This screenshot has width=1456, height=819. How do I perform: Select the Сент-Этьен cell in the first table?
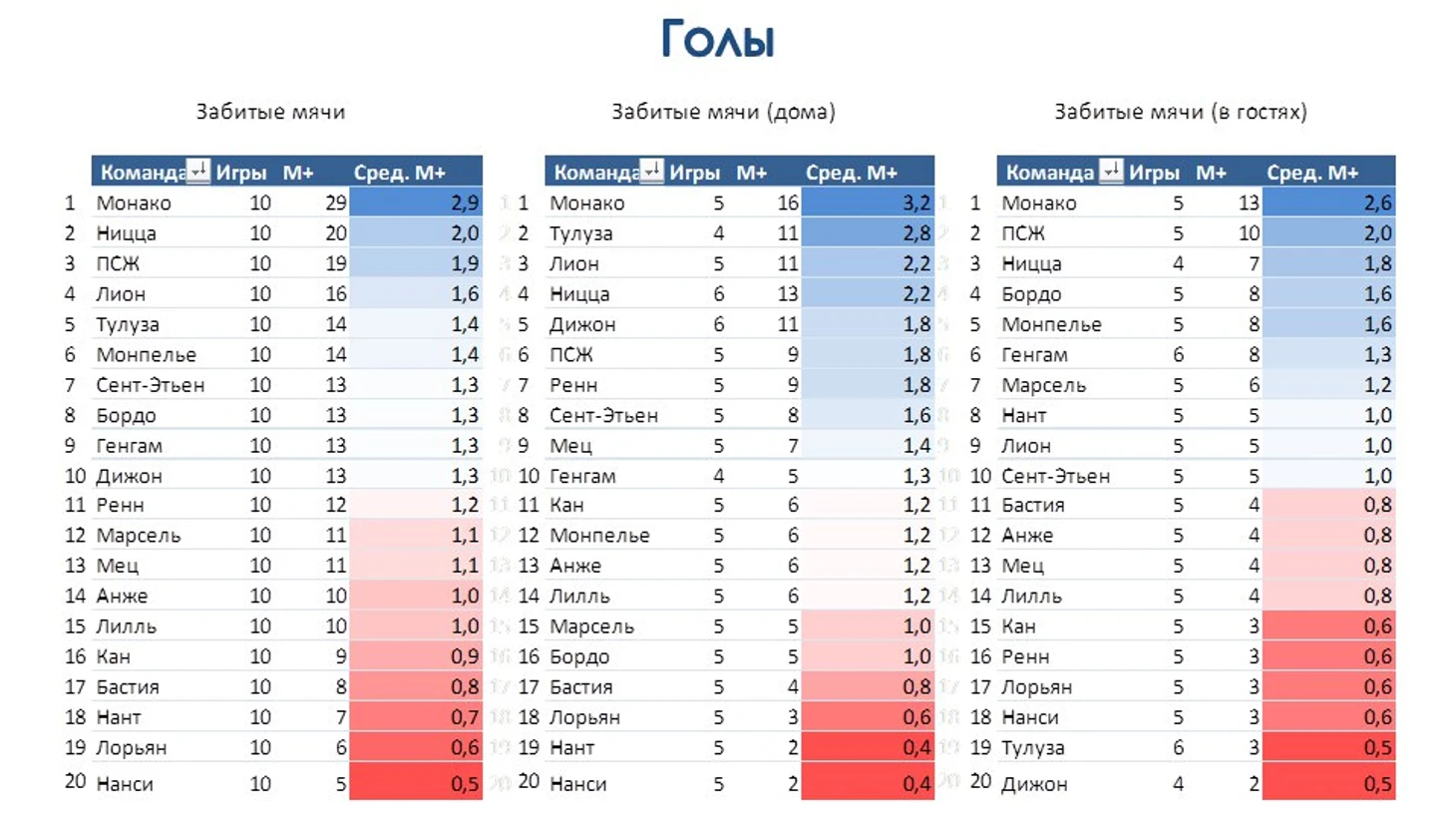[x=150, y=385]
